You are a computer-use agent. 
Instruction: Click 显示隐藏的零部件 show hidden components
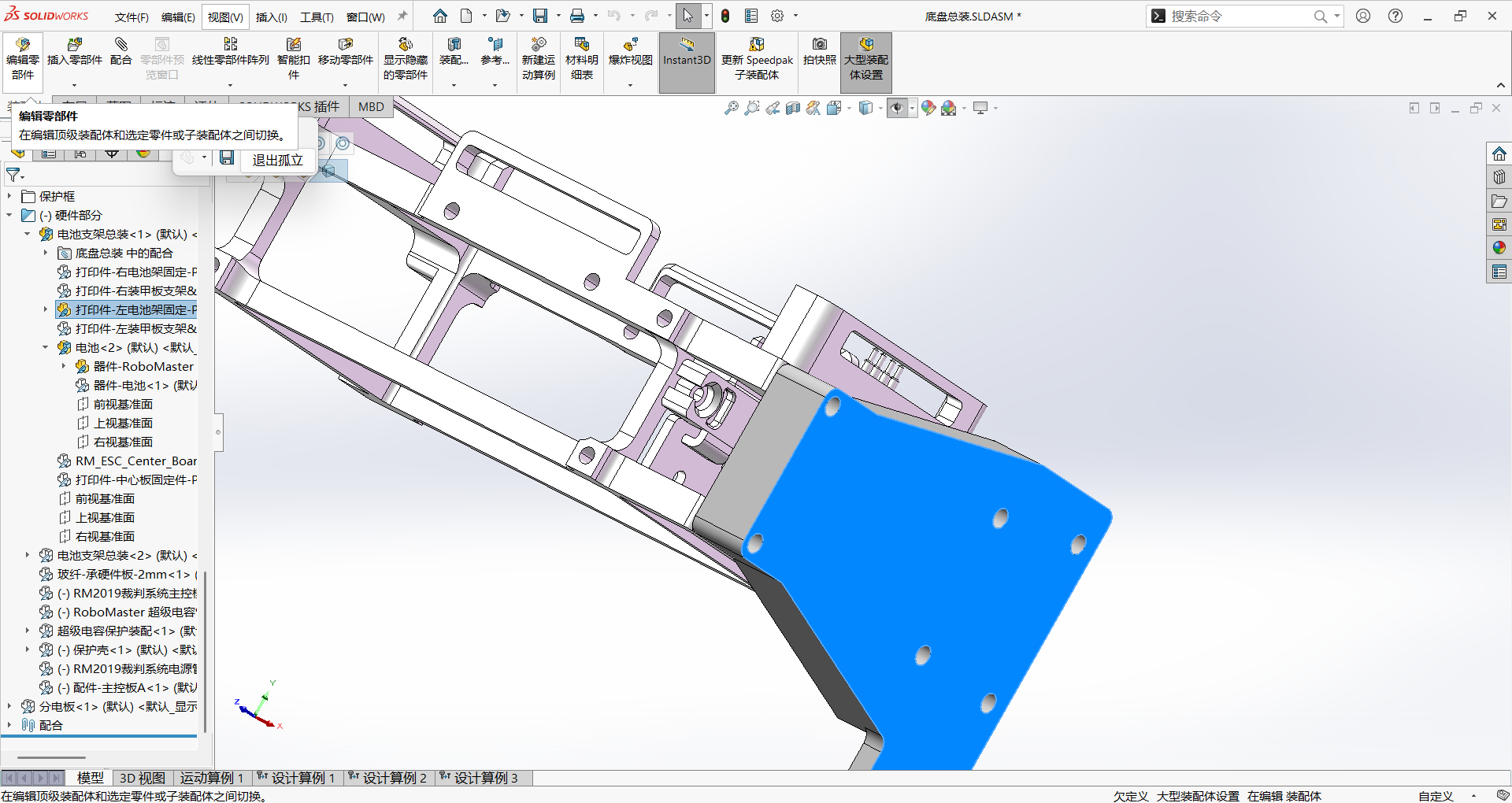tap(406, 58)
